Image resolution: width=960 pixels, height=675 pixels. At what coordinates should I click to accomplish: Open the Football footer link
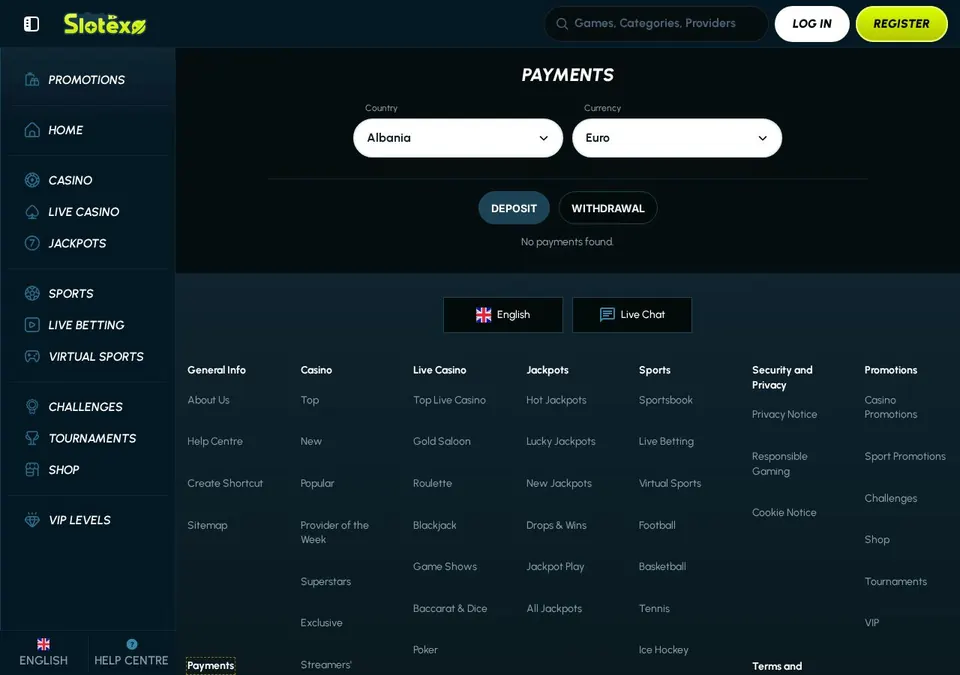(657, 525)
